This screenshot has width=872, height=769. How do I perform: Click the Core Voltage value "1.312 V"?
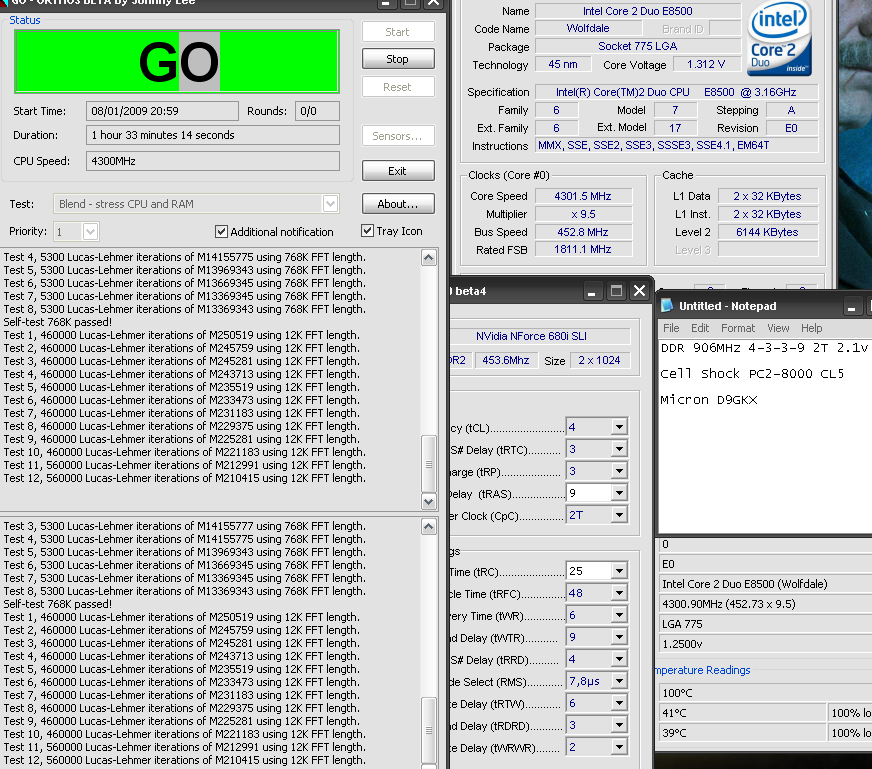tap(706, 65)
